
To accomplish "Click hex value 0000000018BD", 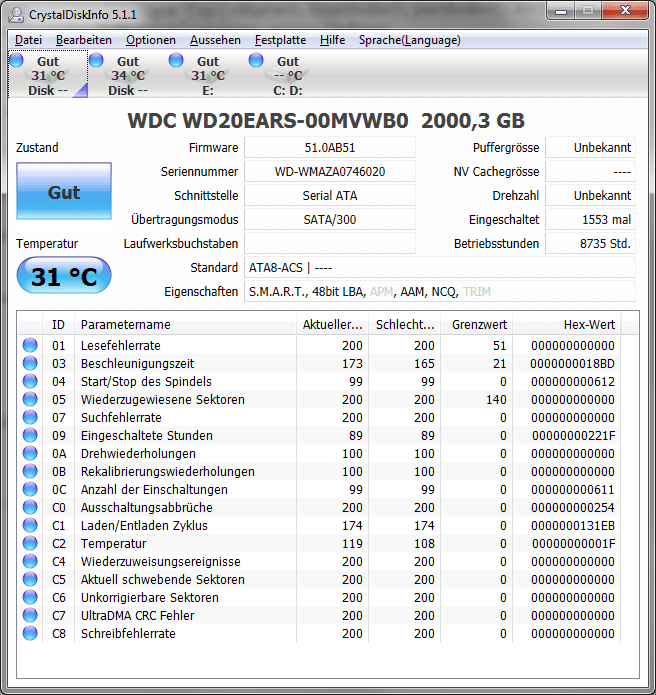I will tap(573, 363).
